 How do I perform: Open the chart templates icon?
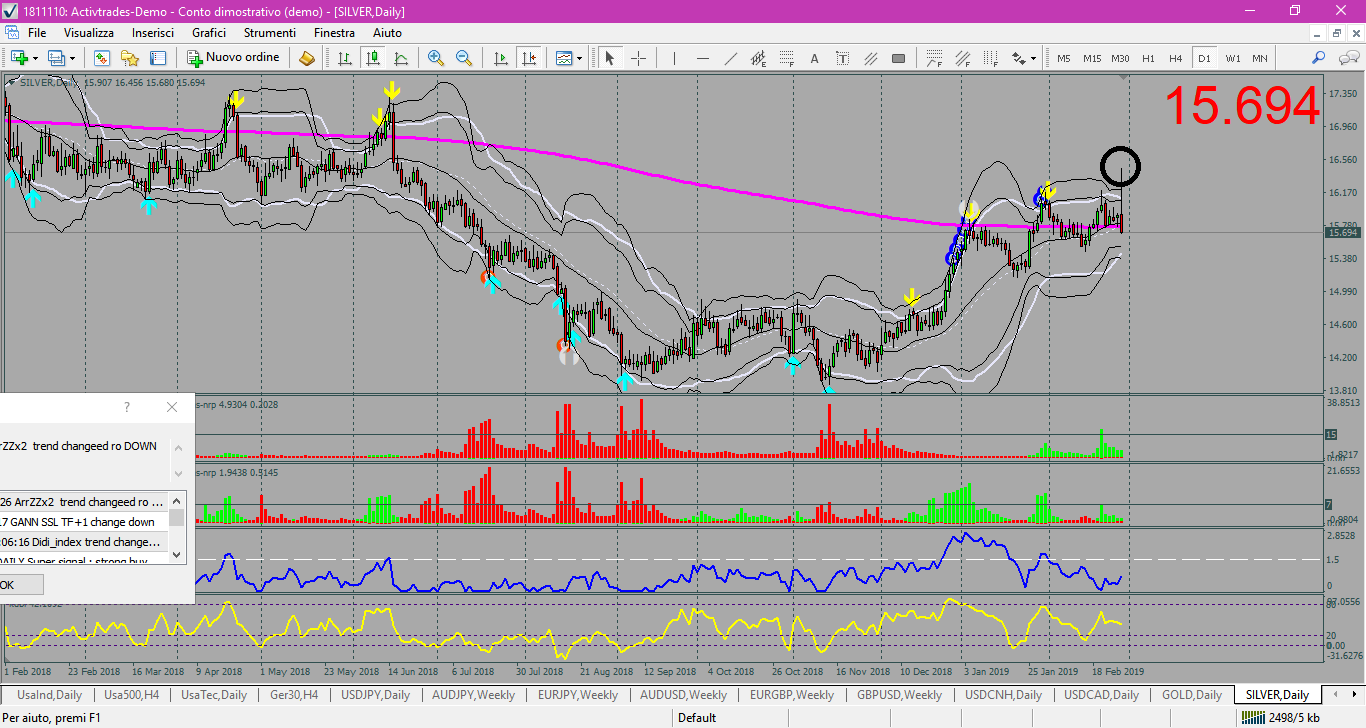point(564,58)
